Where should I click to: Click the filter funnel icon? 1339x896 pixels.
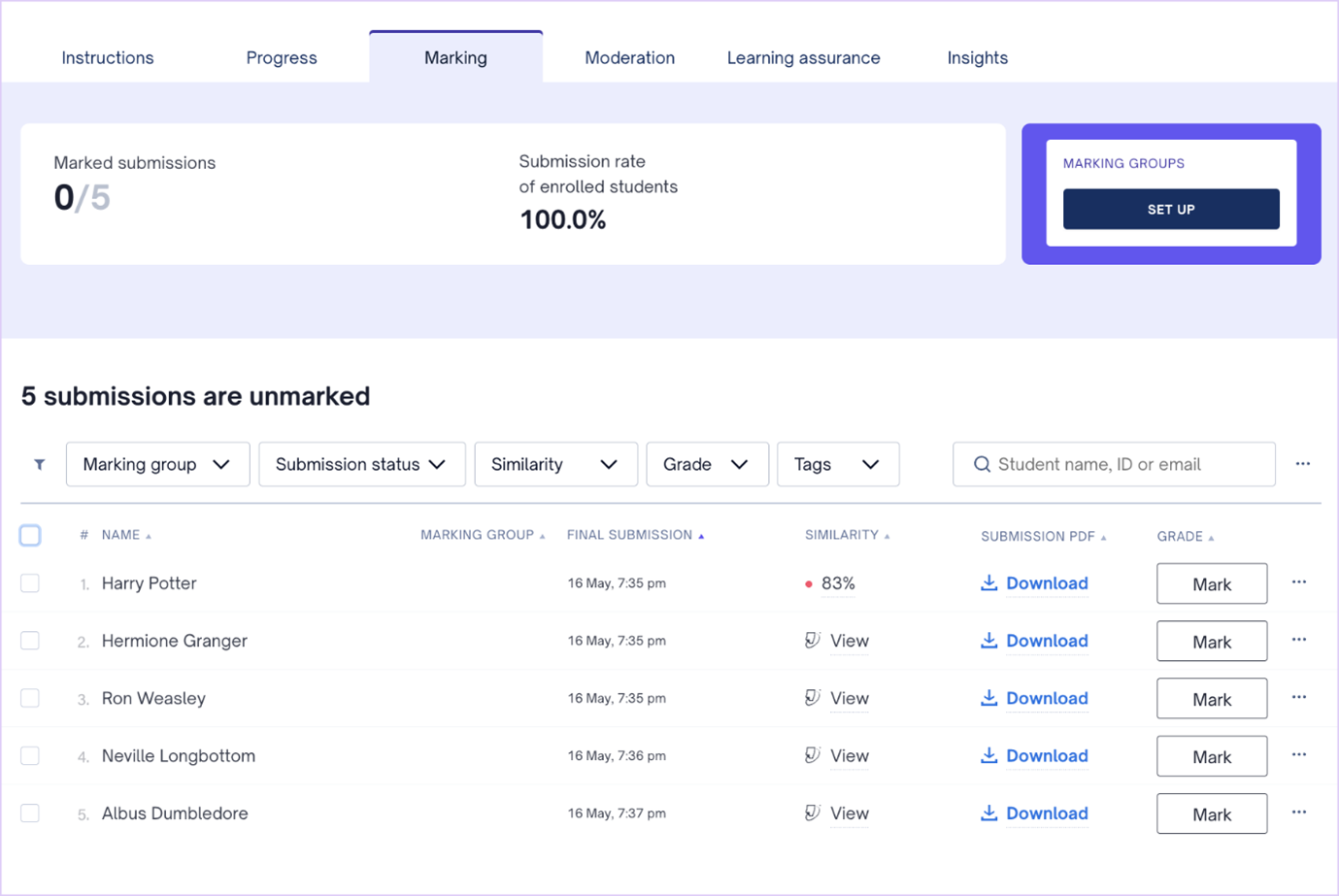(40, 465)
